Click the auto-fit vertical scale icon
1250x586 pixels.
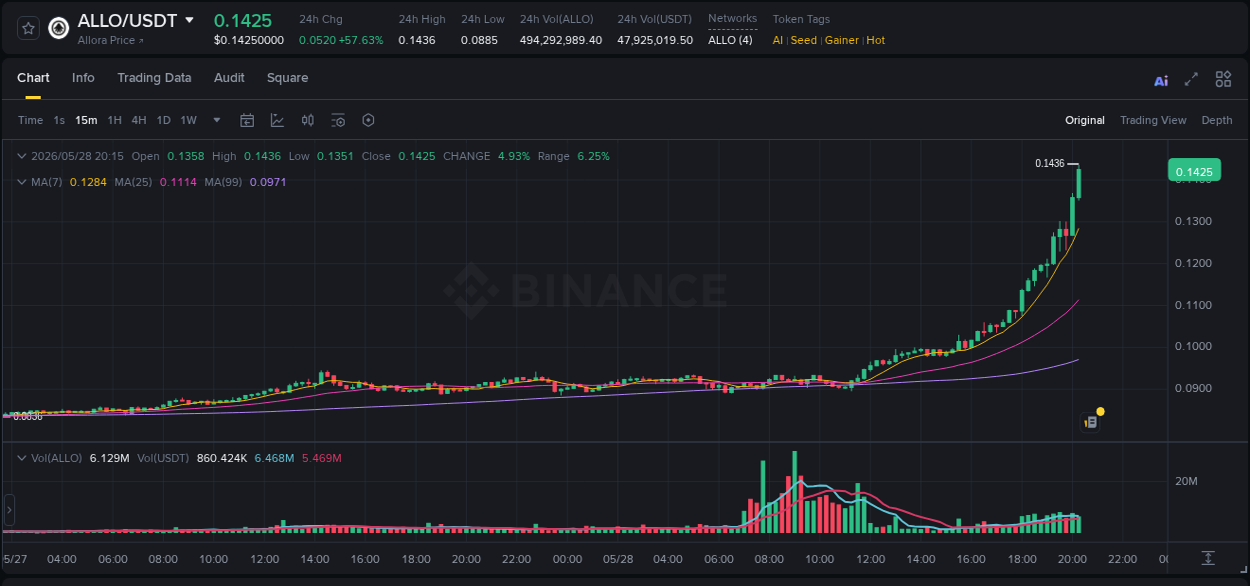click(1208, 558)
